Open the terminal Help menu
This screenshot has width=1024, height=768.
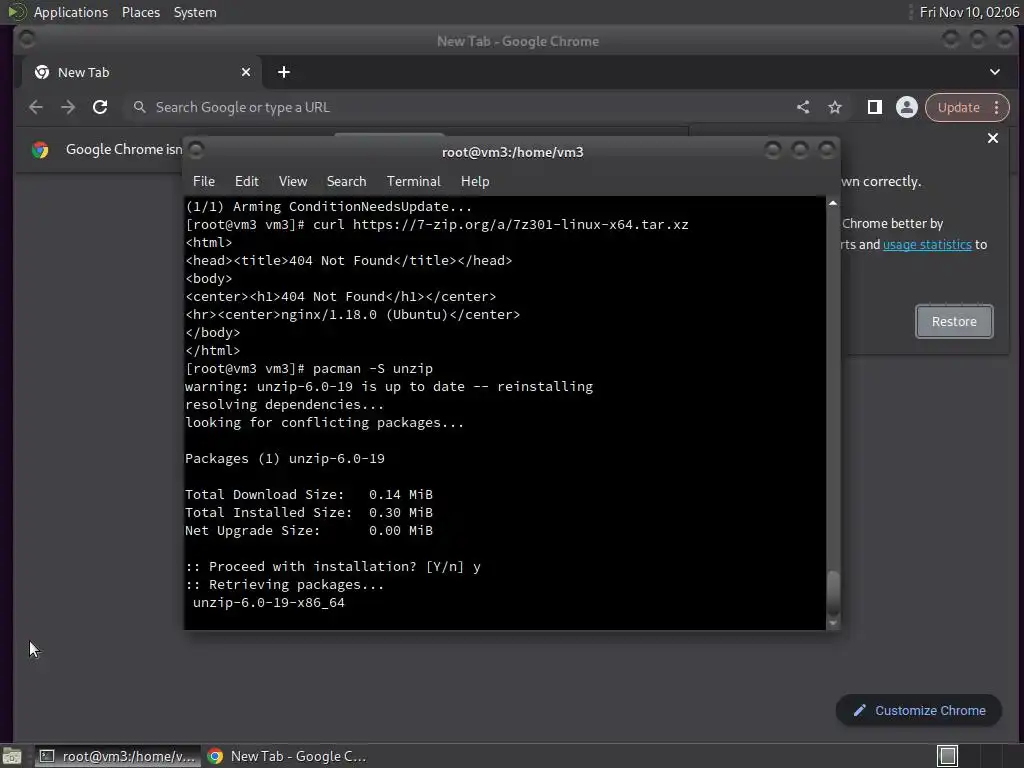[x=475, y=181]
